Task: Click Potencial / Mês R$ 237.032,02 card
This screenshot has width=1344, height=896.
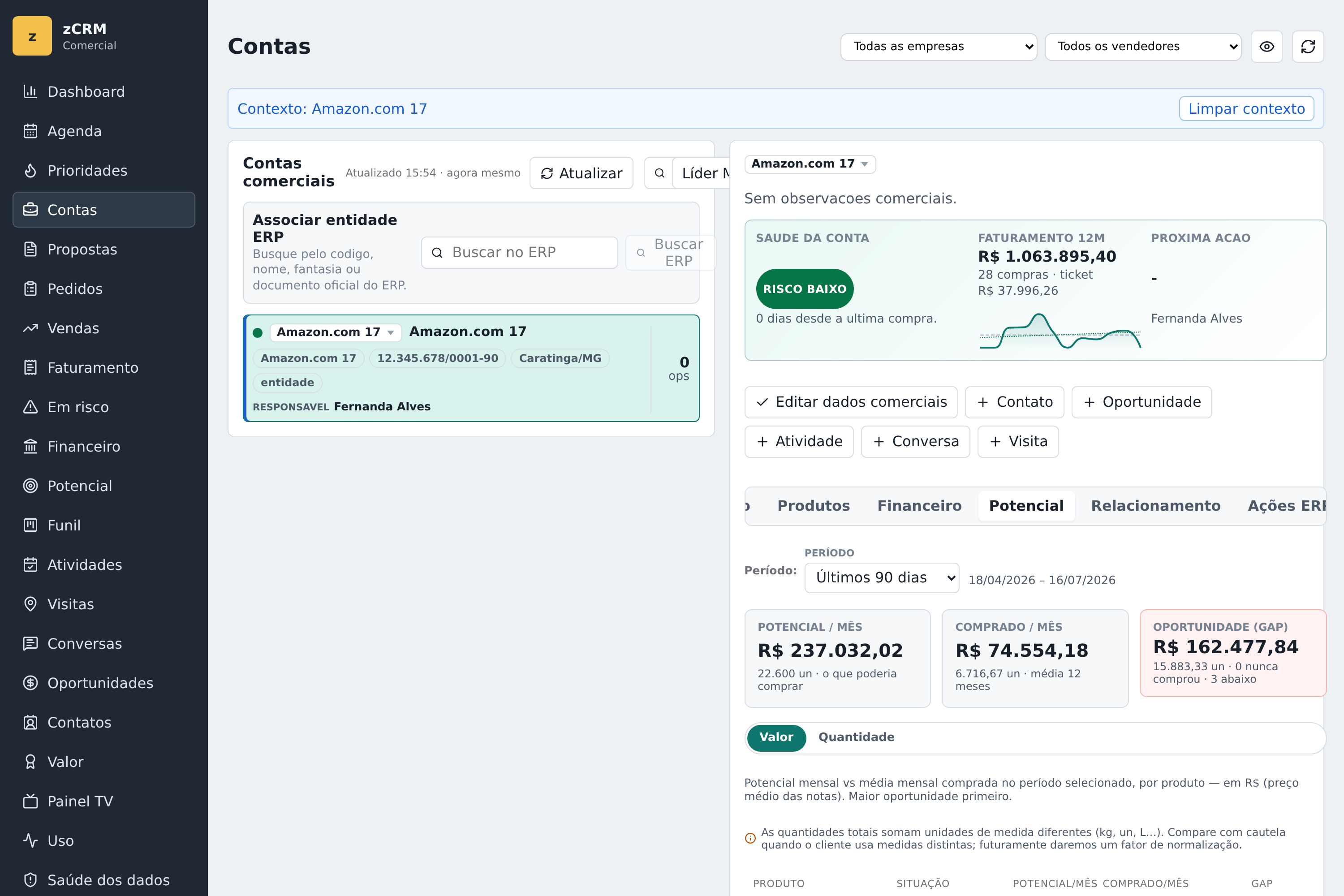Action: (x=837, y=658)
